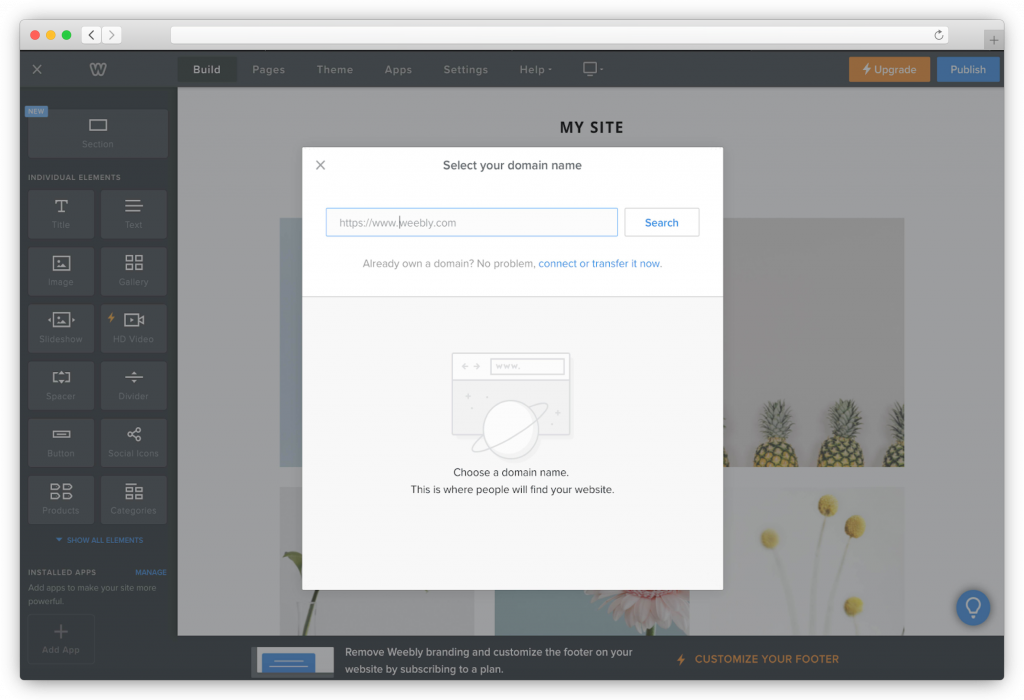The image size is (1024, 700).
Task: Select the Section element
Action: point(98,133)
